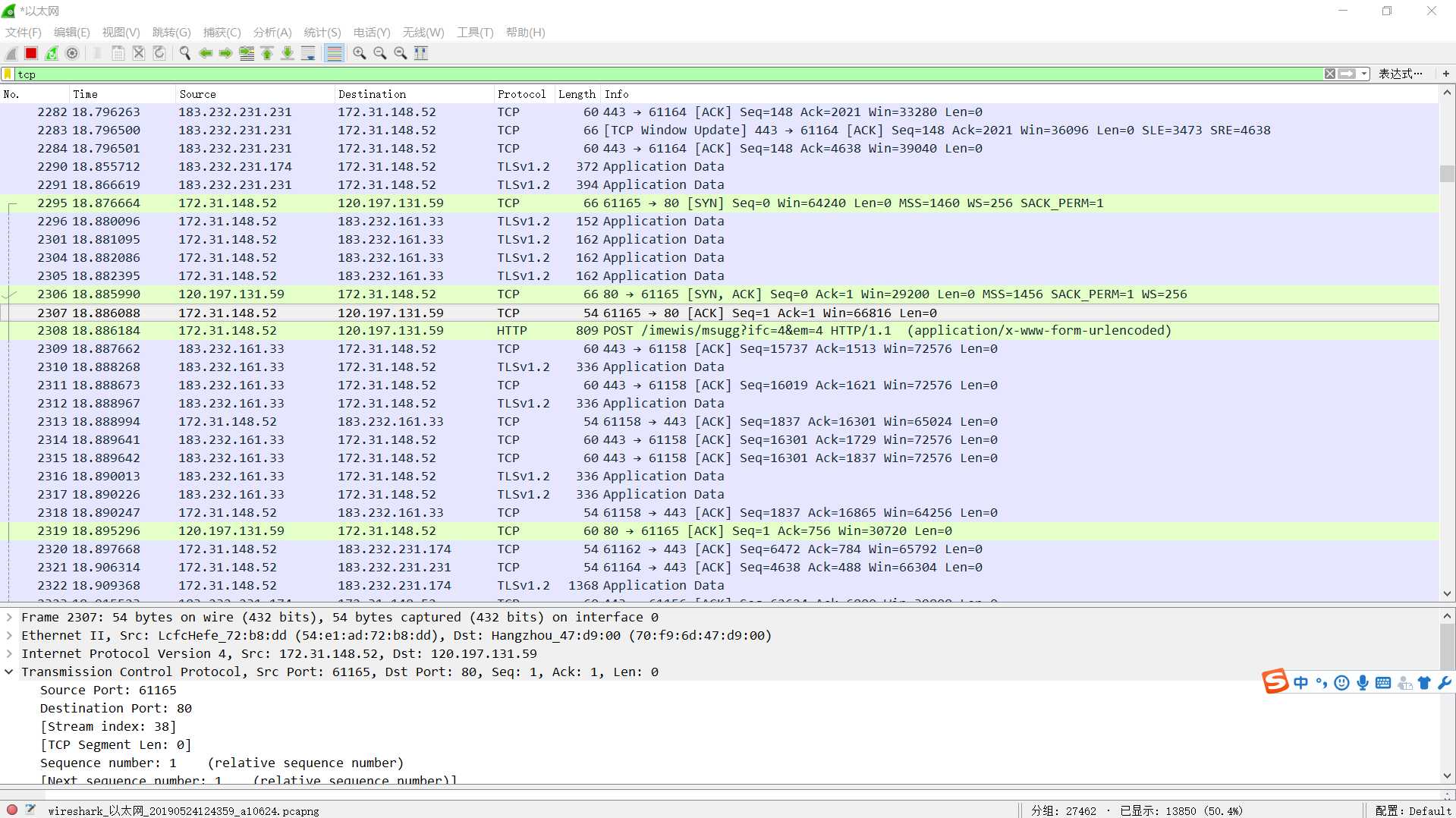This screenshot has width=1456, height=818.
Task: Select the Source Port: 61165 field
Action: [x=108, y=690]
